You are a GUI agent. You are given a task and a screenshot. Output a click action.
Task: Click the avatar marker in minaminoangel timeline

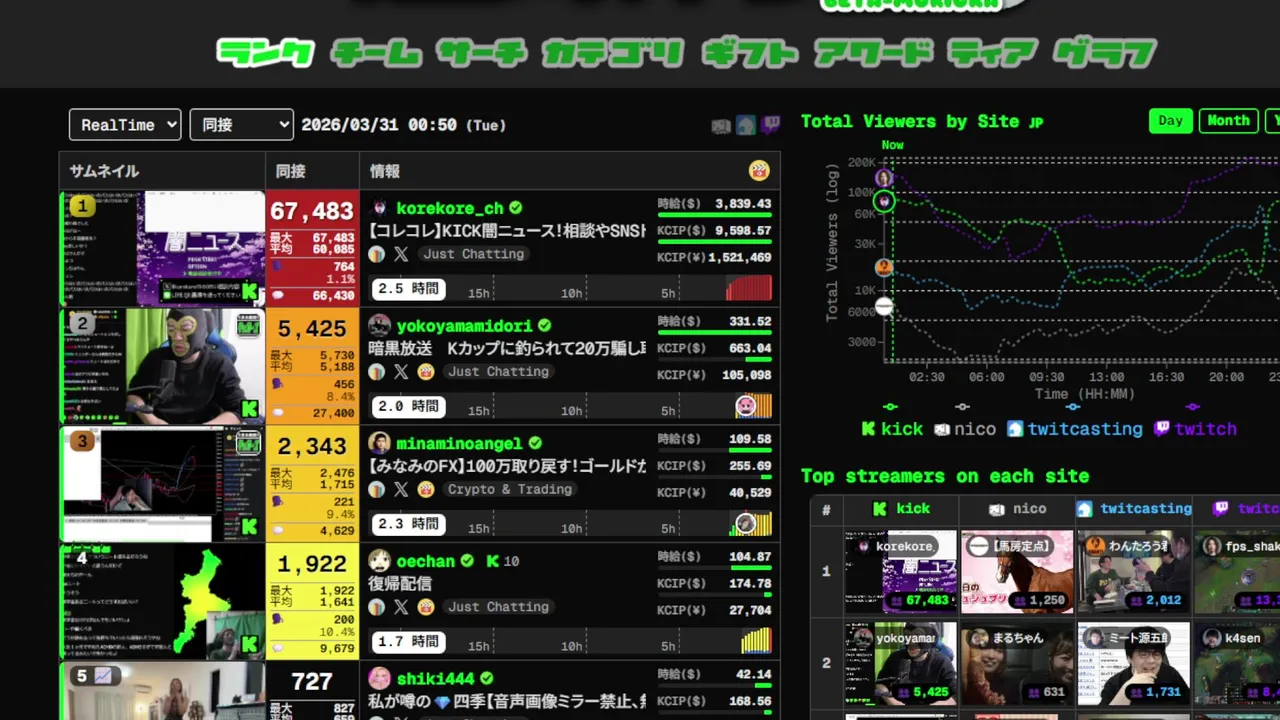point(746,524)
